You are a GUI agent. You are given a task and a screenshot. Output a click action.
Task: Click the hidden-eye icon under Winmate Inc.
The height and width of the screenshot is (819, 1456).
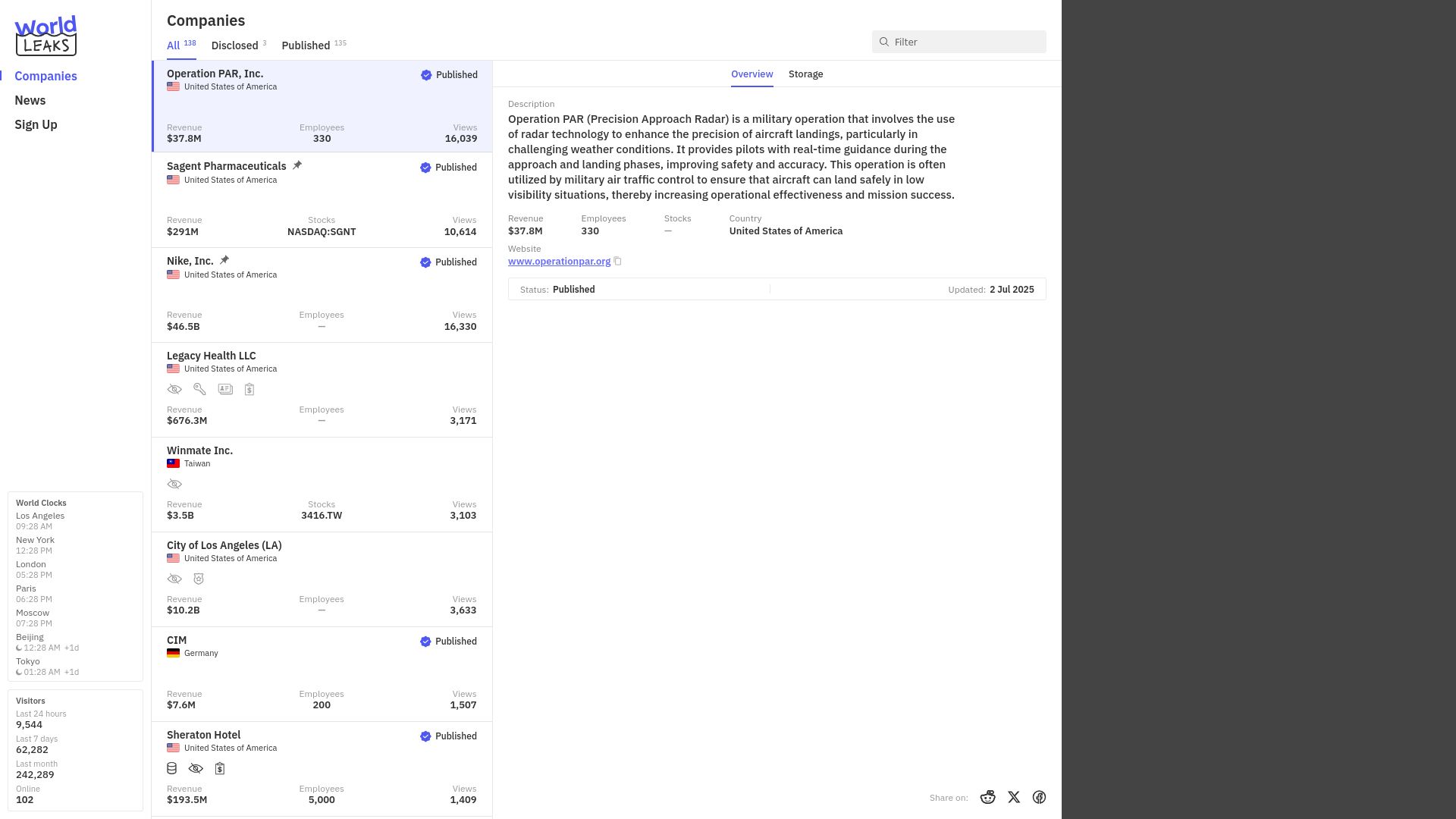tap(174, 484)
